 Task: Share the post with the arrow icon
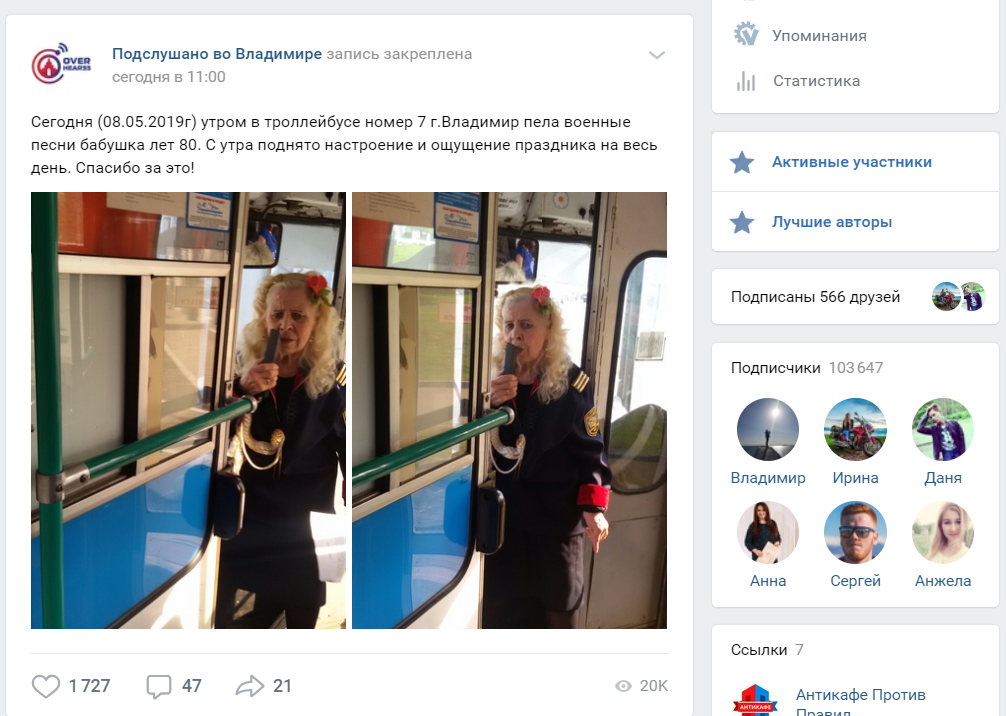(x=250, y=686)
